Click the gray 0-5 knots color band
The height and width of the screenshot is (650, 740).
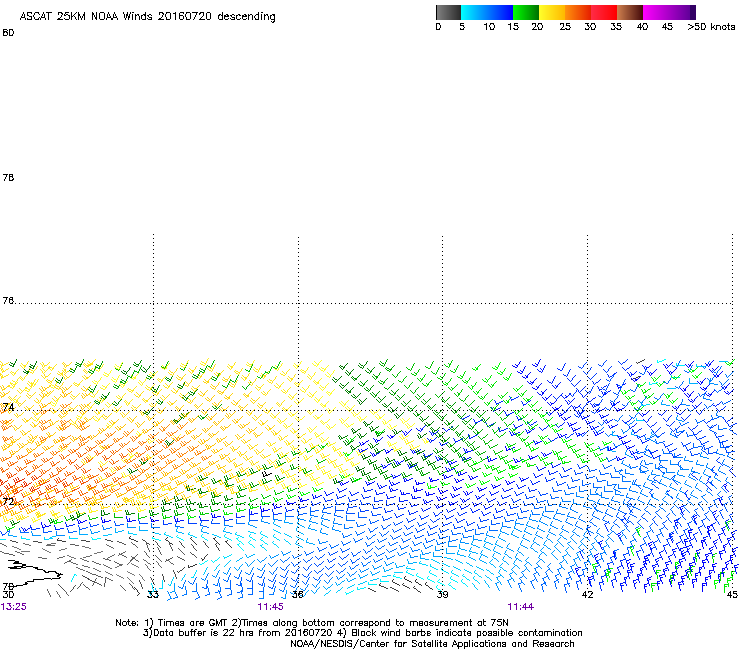(x=448, y=12)
